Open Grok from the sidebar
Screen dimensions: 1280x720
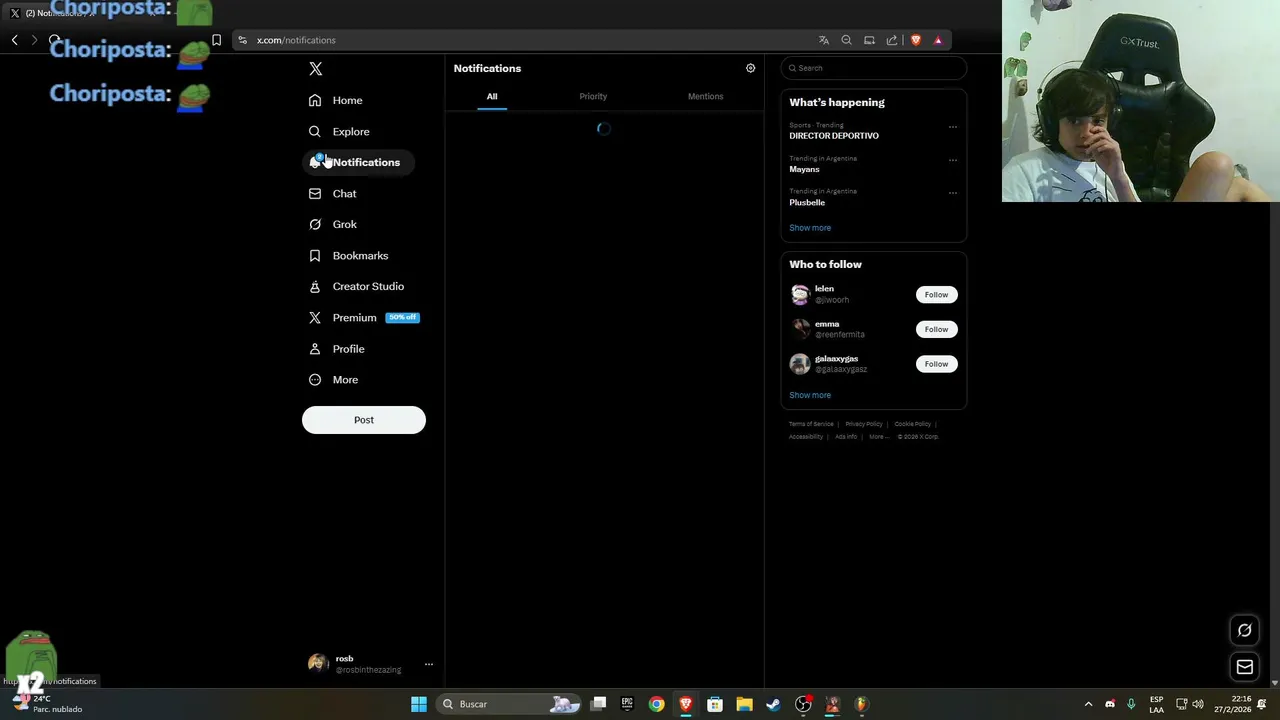point(333,224)
